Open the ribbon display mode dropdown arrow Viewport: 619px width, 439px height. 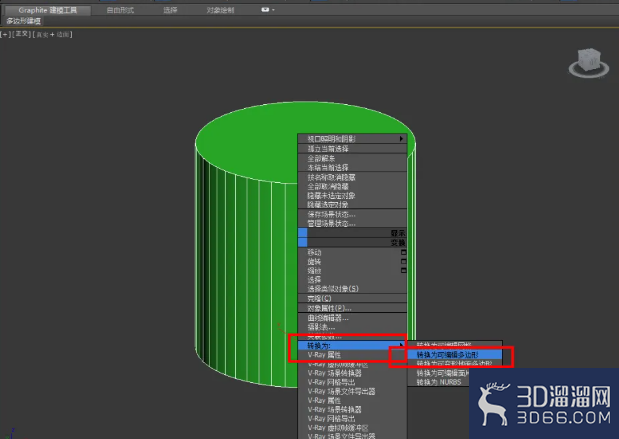tap(273, 10)
